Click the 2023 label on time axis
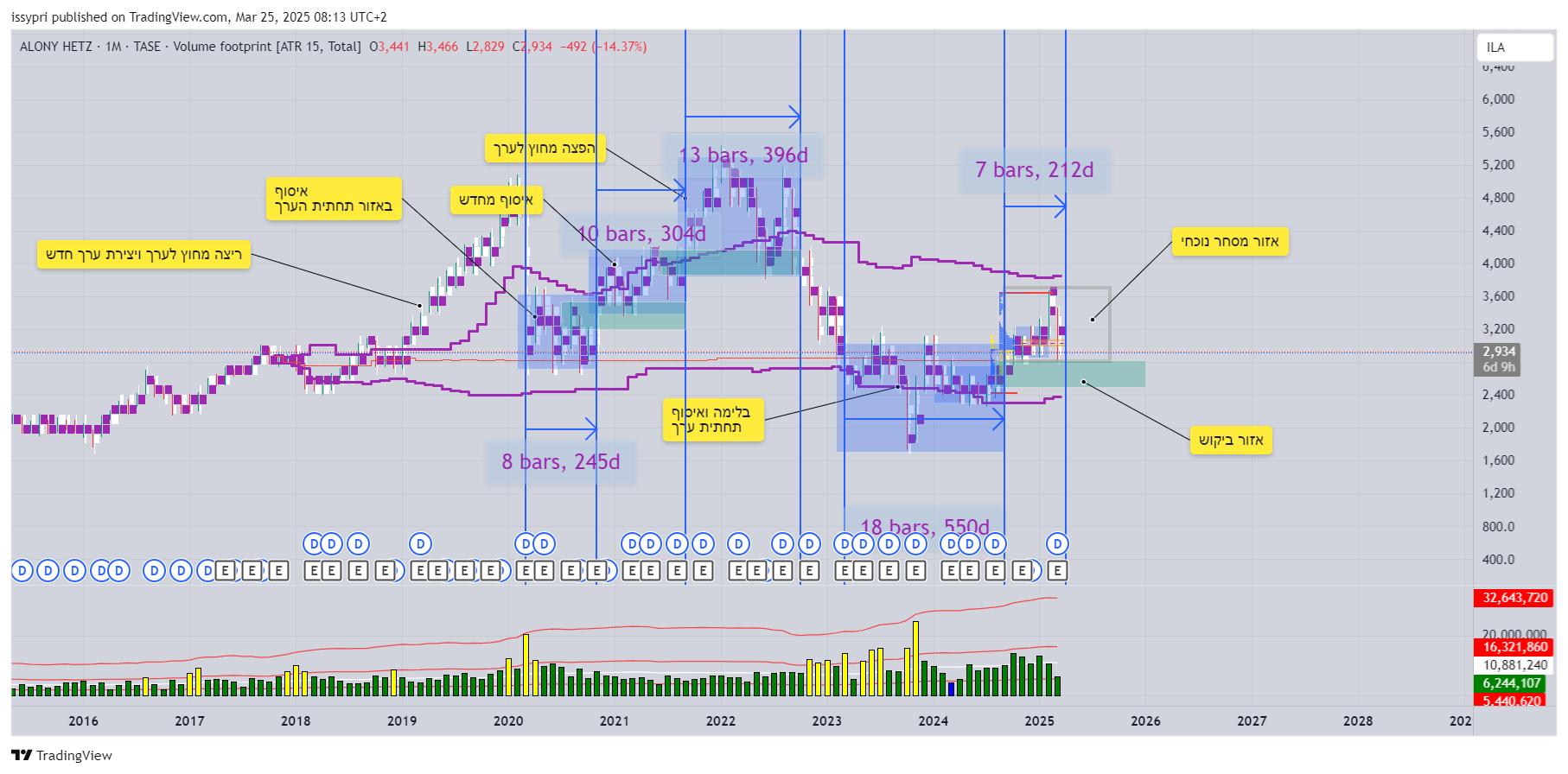 [827, 721]
